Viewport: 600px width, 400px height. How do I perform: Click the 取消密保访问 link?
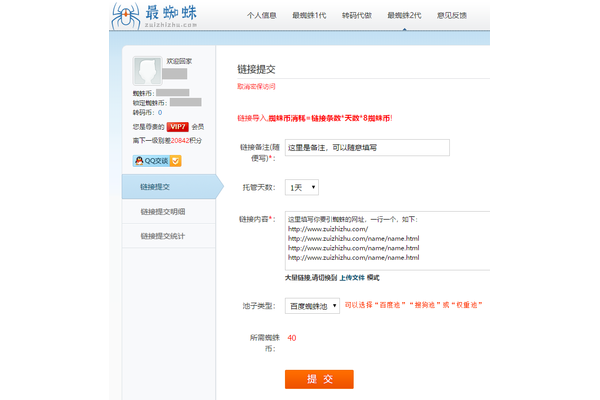pyautogui.click(x=256, y=87)
